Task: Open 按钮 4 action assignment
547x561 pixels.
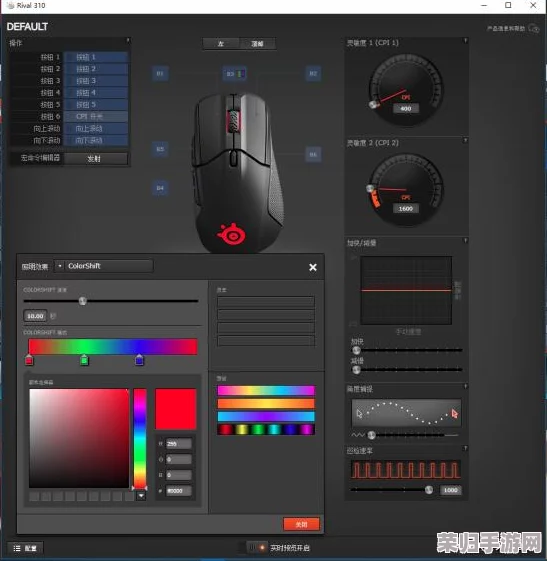Action: [x=96, y=93]
